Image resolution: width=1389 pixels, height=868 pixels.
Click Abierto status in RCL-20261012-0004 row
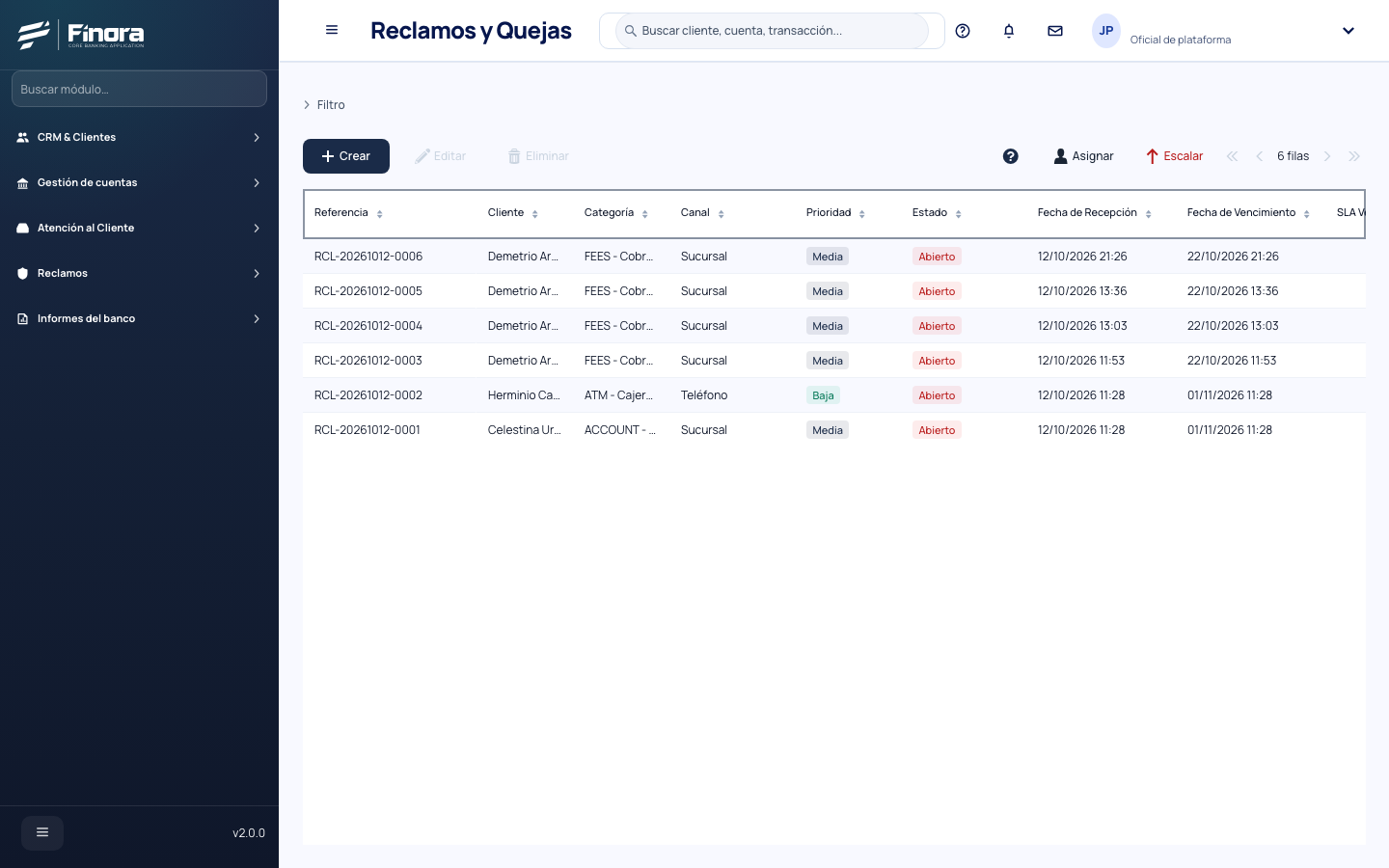tap(937, 326)
